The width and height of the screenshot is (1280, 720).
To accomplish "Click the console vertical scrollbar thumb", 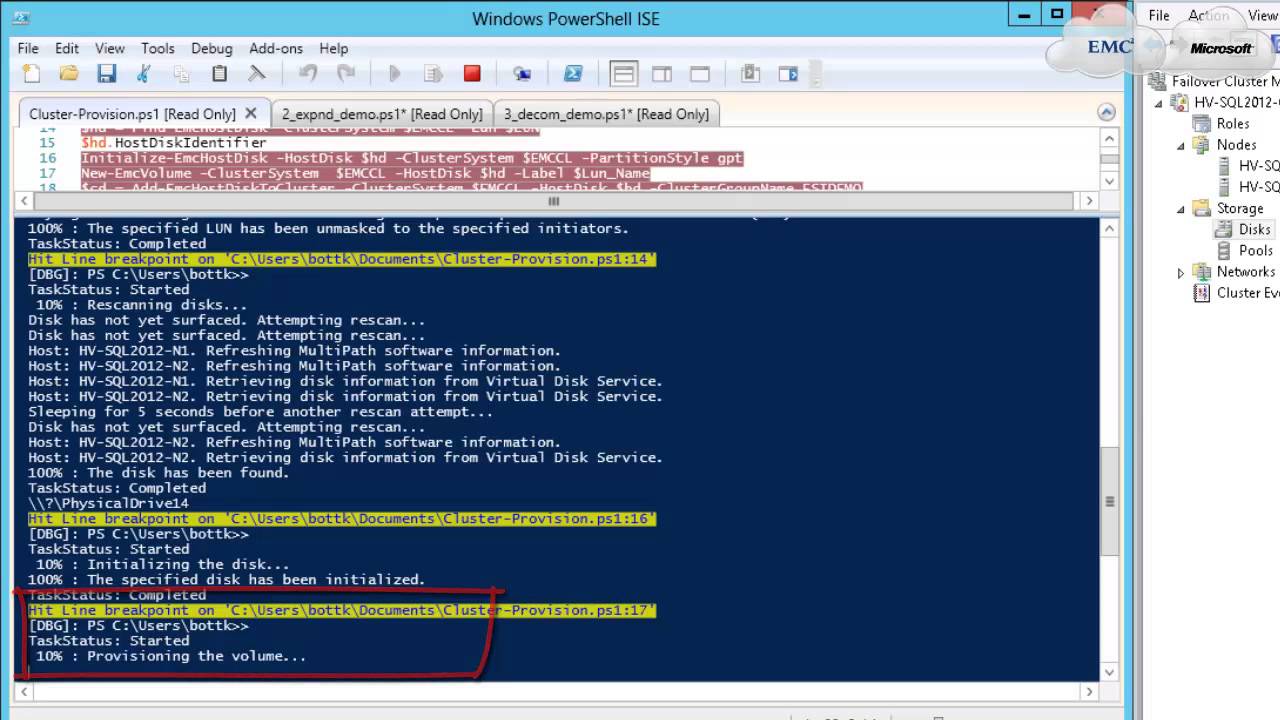I will click(x=1109, y=501).
